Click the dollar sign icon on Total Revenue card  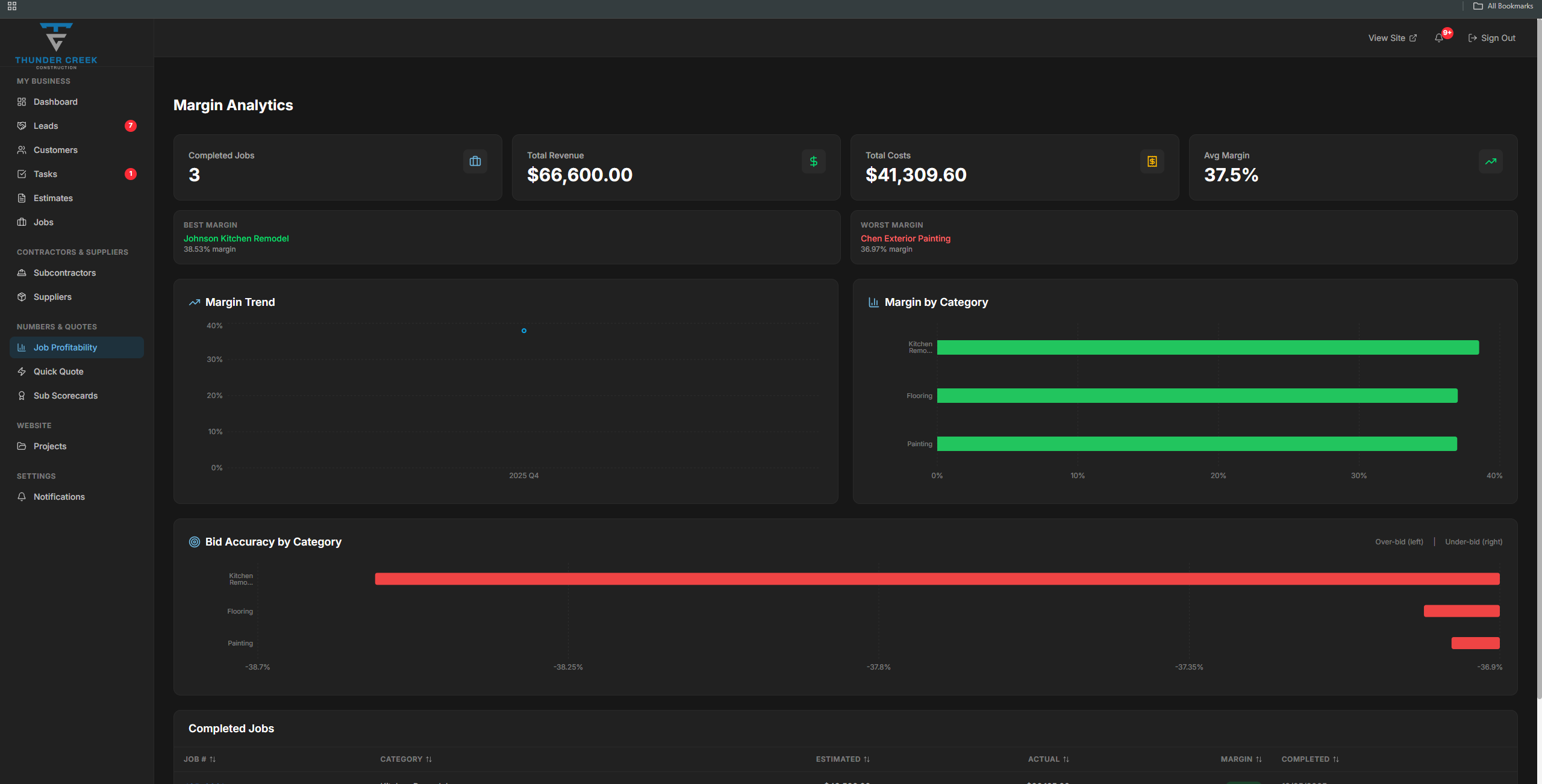click(813, 161)
